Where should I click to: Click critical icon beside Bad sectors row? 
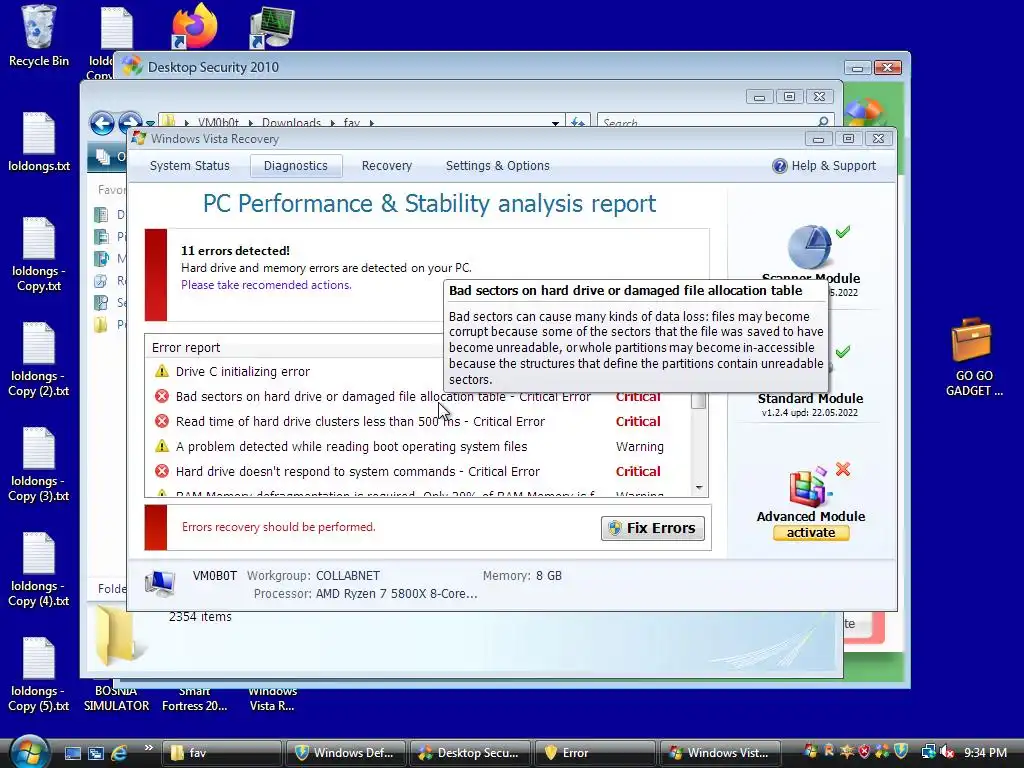pos(161,396)
